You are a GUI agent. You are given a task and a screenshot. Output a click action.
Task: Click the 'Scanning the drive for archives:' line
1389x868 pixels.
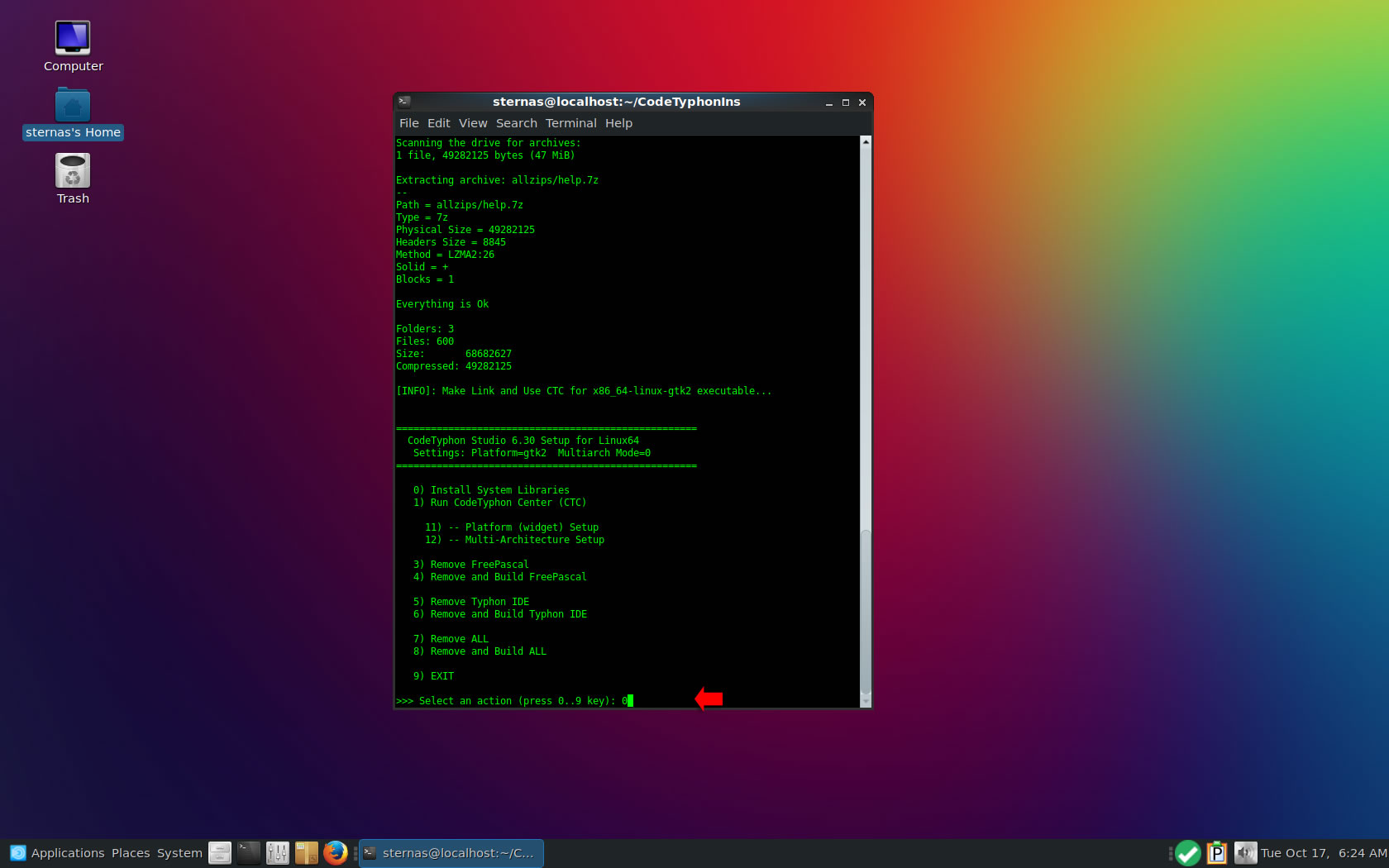click(489, 143)
